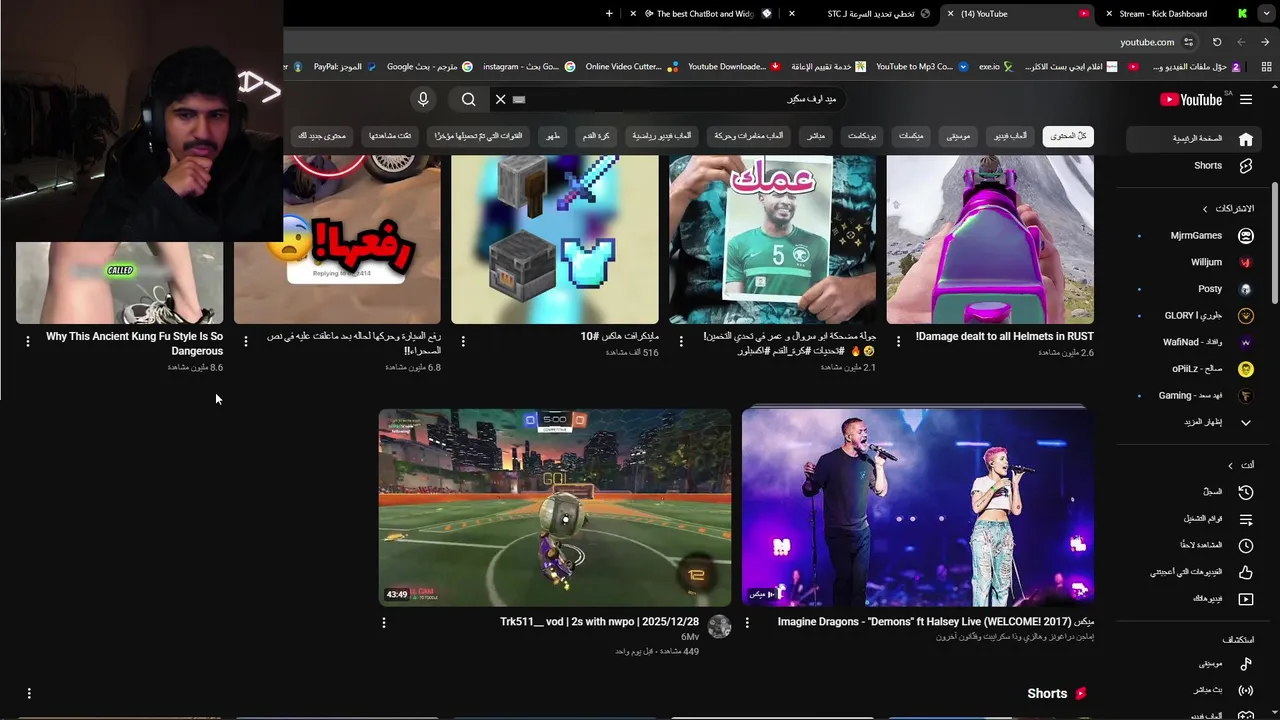The width and height of the screenshot is (1280, 720).
Task: Open the History (السجل) sidebar entry
Action: 1195,492
